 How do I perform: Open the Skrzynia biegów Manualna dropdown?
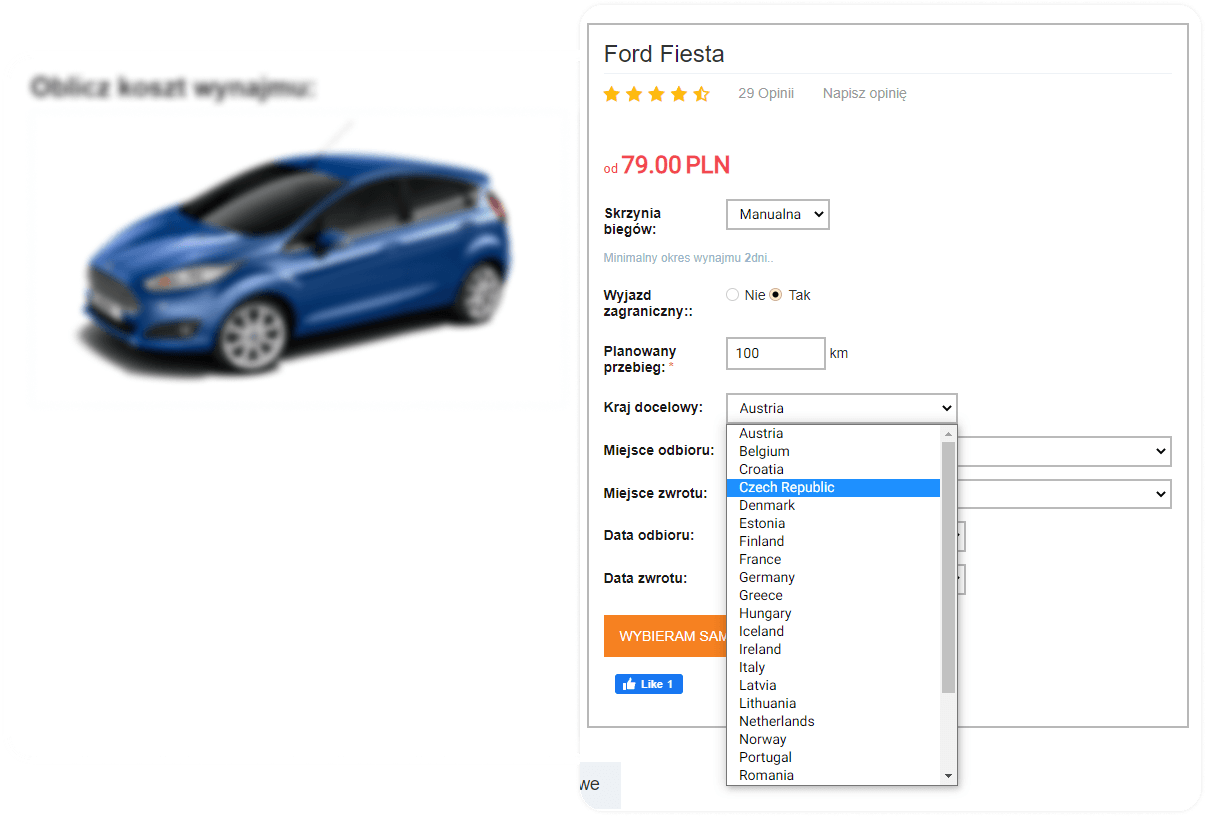[778, 214]
